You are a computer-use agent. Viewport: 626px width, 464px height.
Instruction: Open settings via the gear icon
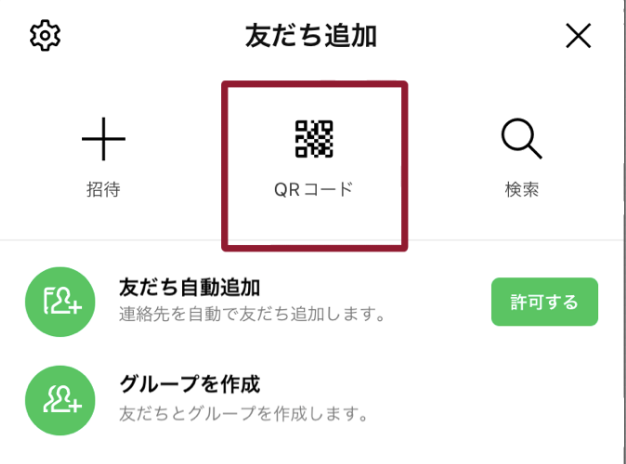point(45,35)
